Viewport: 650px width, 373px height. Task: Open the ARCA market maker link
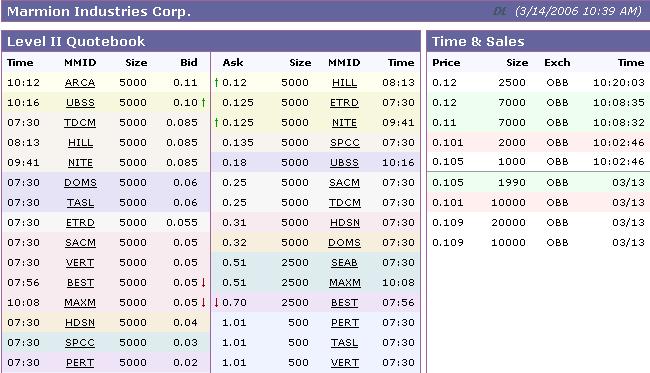pos(80,83)
